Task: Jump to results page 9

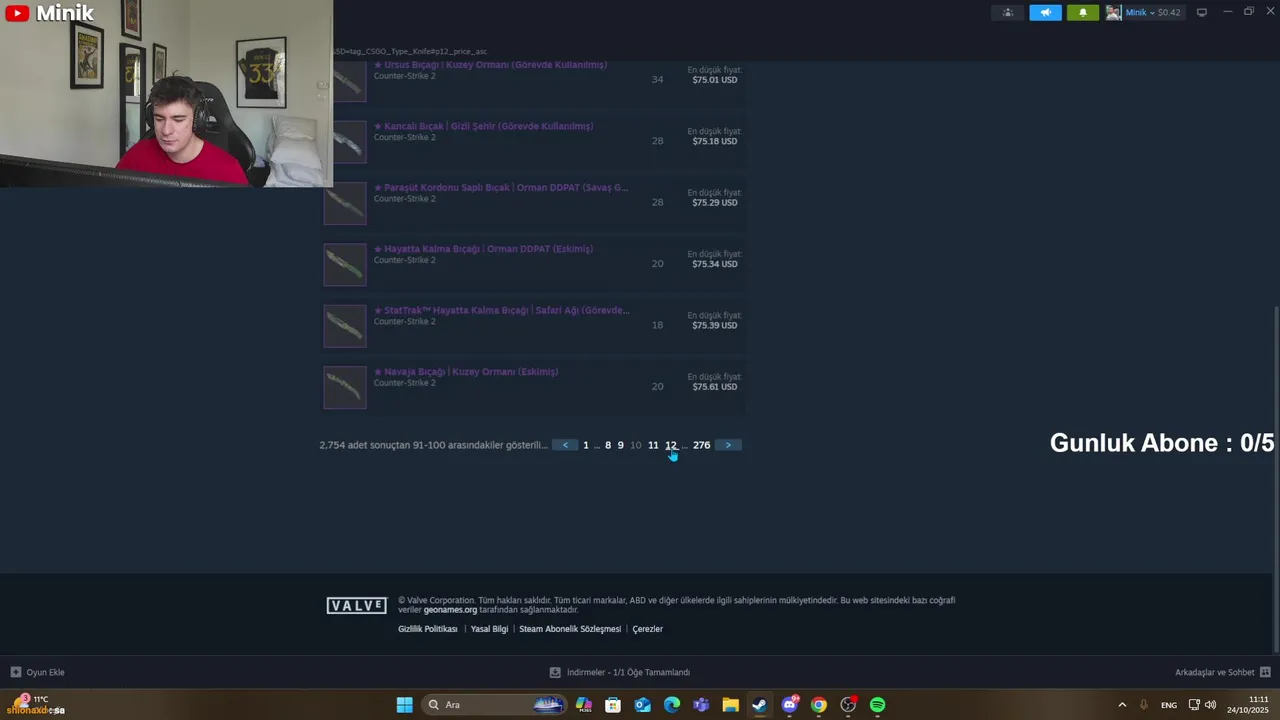Action: coord(620,445)
